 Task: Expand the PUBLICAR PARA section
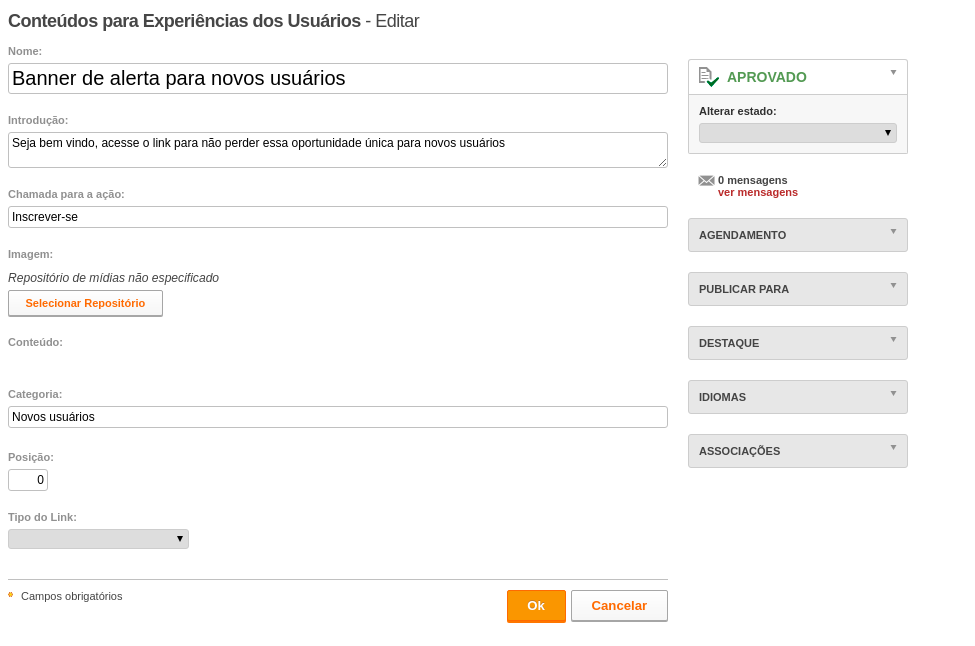(x=798, y=289)
